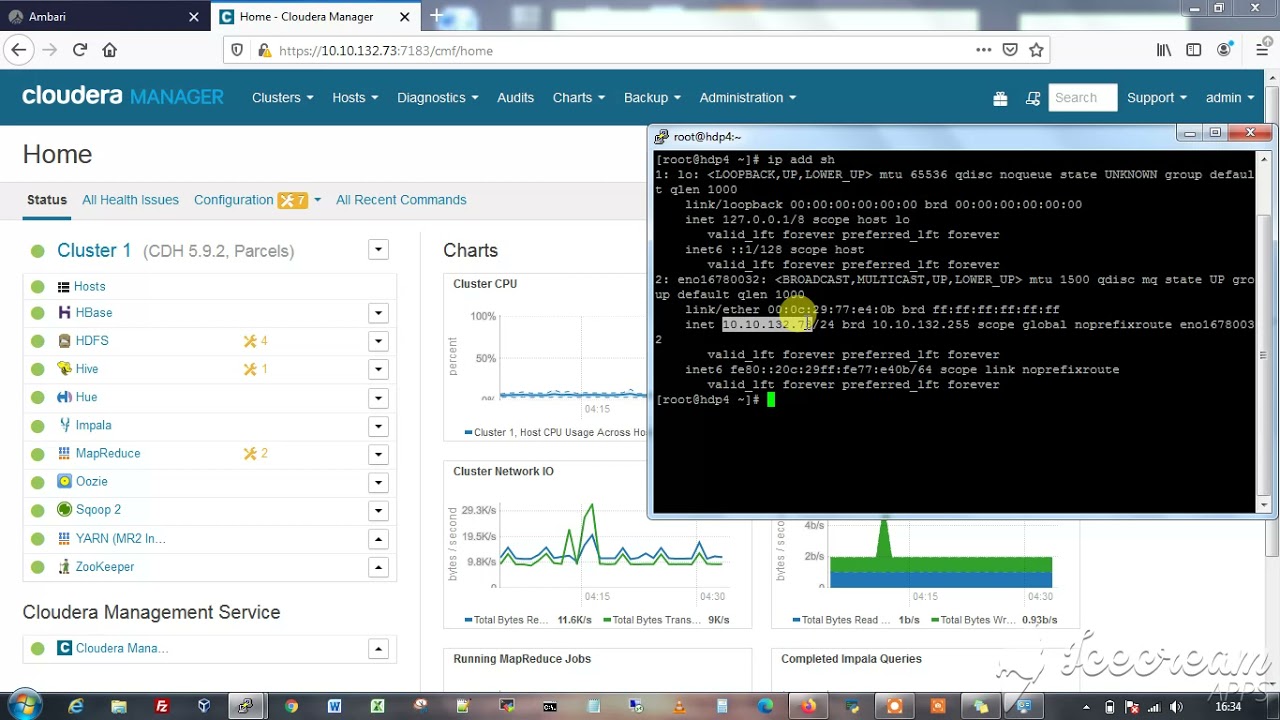Viewport: 1280px width, 720px height.
Task: Bookmark this page with star icon
Action: [1037, 50]
